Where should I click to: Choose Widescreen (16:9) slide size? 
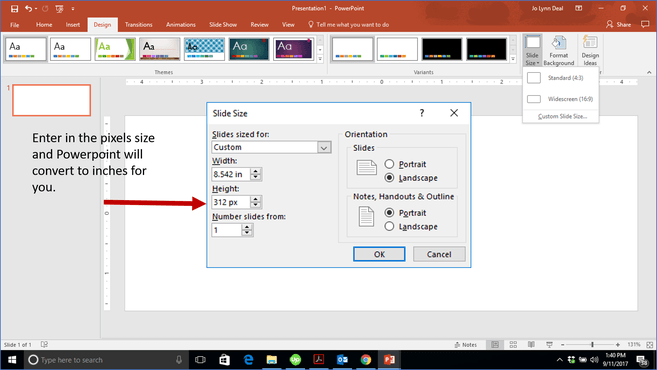pos(561,99)
